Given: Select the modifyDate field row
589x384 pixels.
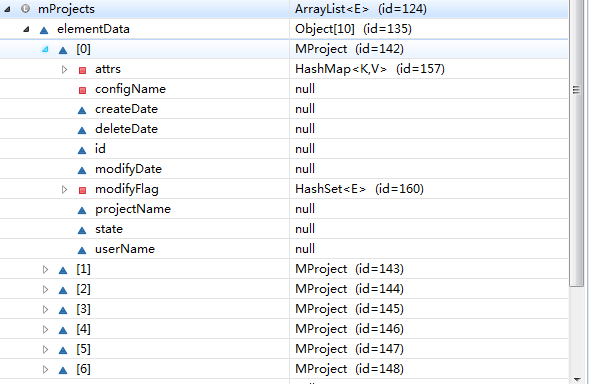Looking at the screenshot, I should point(284,169).
